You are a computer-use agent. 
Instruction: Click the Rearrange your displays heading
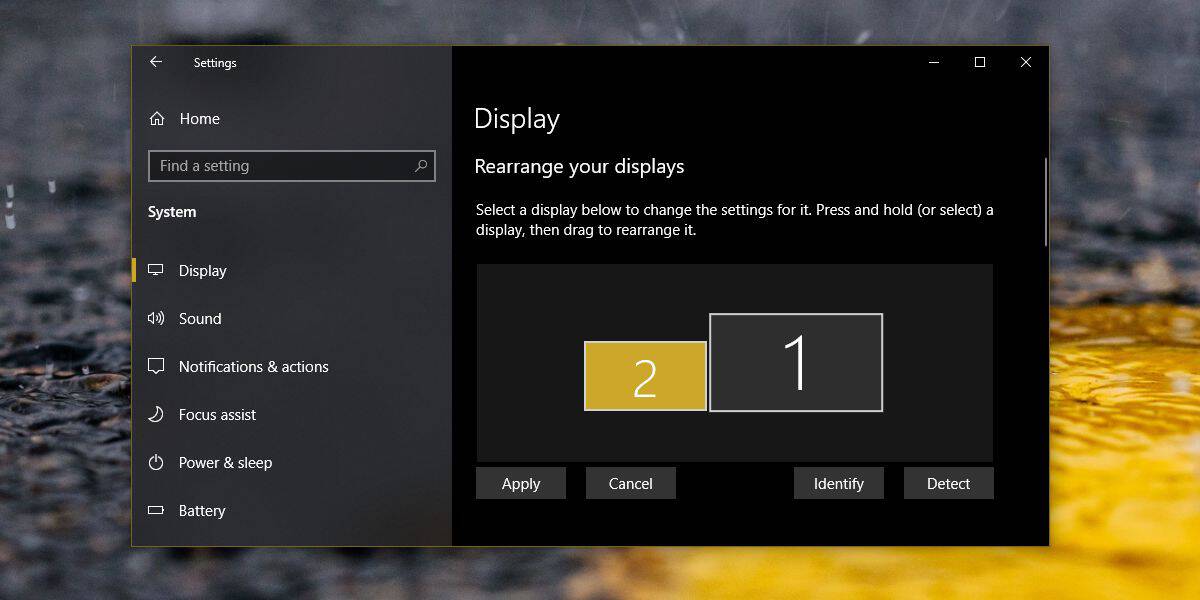tap(579, 166)
